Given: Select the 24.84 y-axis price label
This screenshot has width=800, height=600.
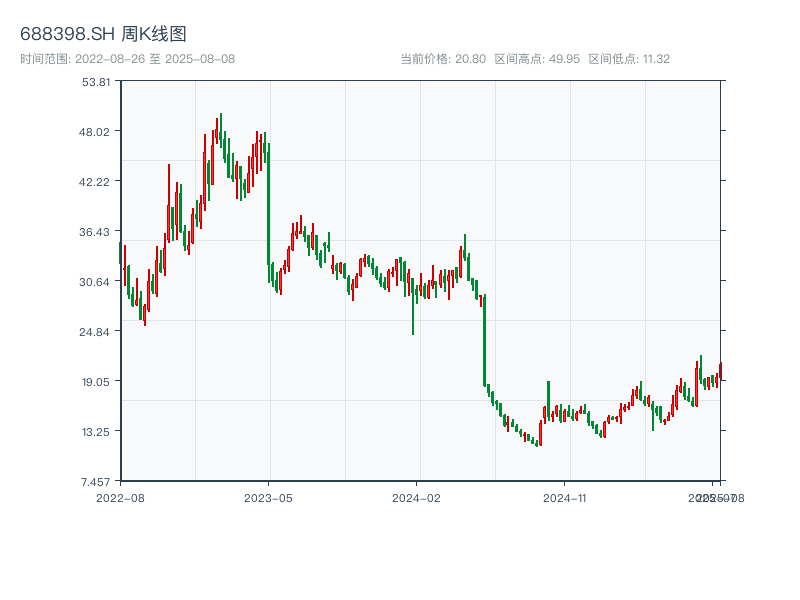Looking at the screenshot, I should click(97, 332).
